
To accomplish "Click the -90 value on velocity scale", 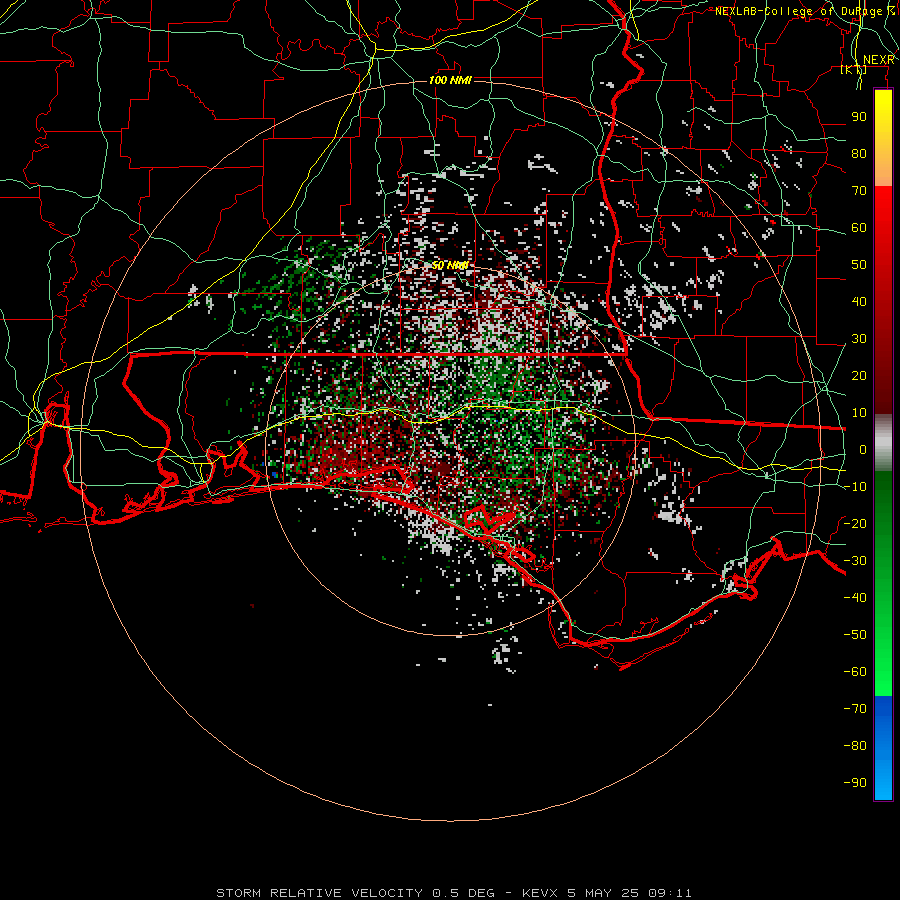I will (855, 783).
